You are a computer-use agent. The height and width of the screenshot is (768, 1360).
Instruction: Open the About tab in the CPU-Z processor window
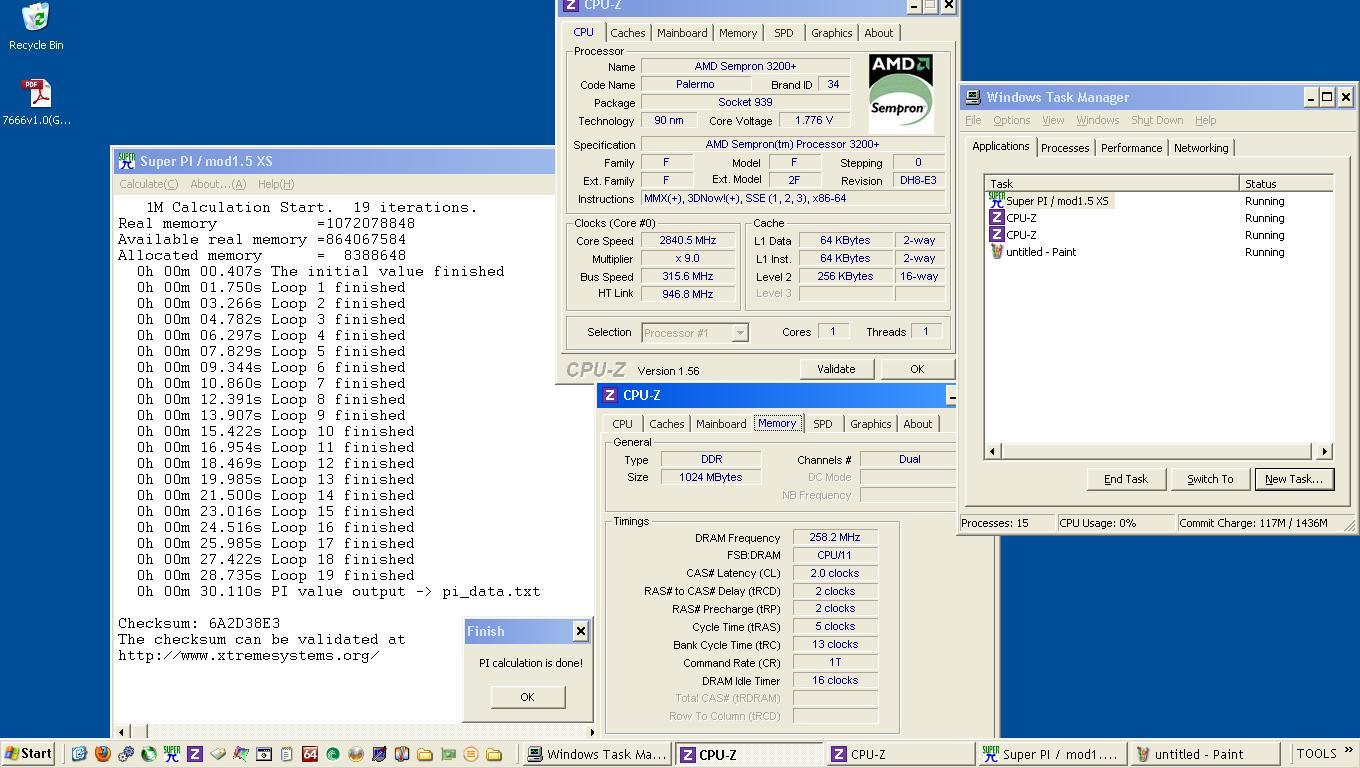click(x=879, y=33)
